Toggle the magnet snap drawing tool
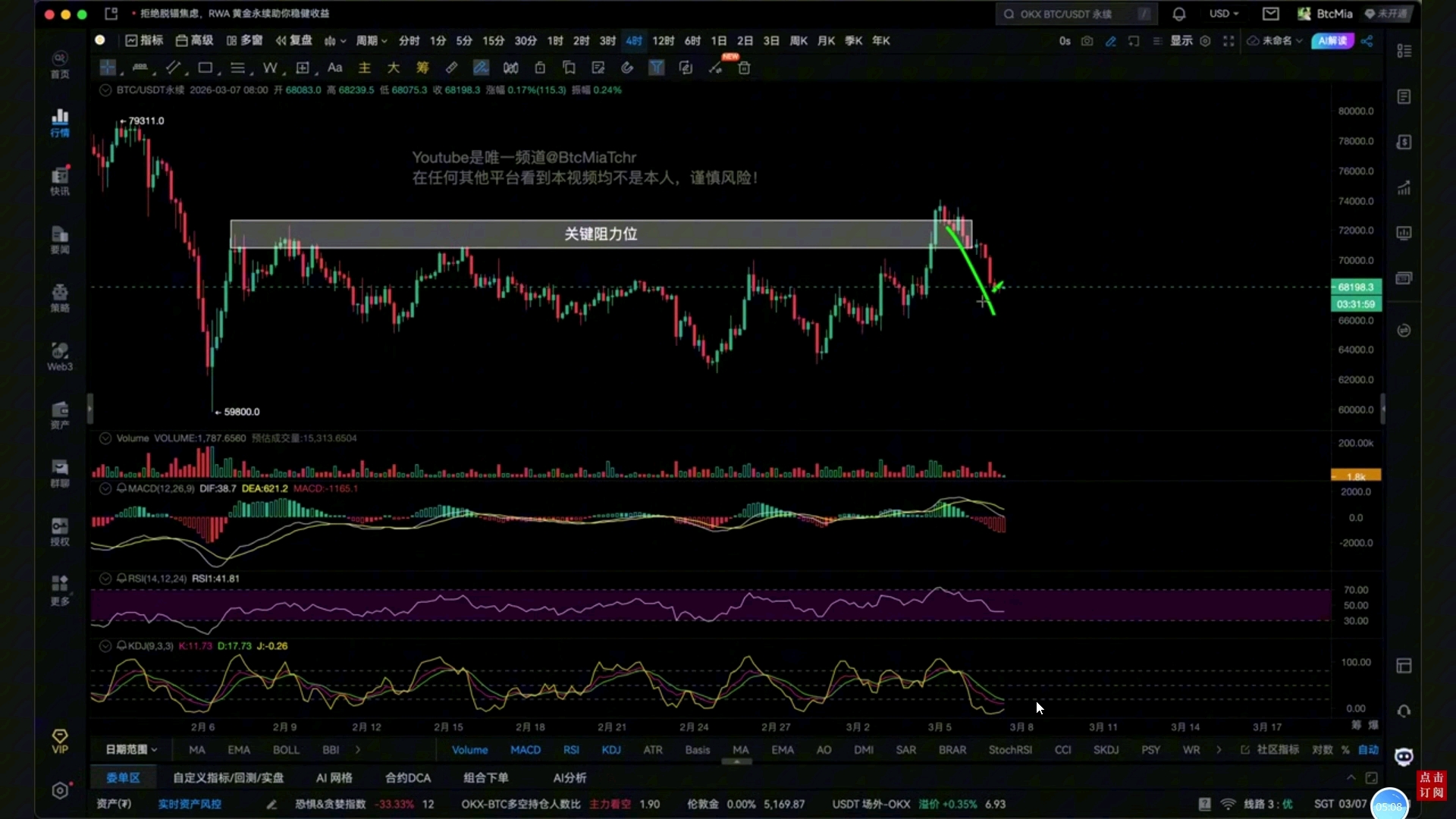 coord(627,67)
